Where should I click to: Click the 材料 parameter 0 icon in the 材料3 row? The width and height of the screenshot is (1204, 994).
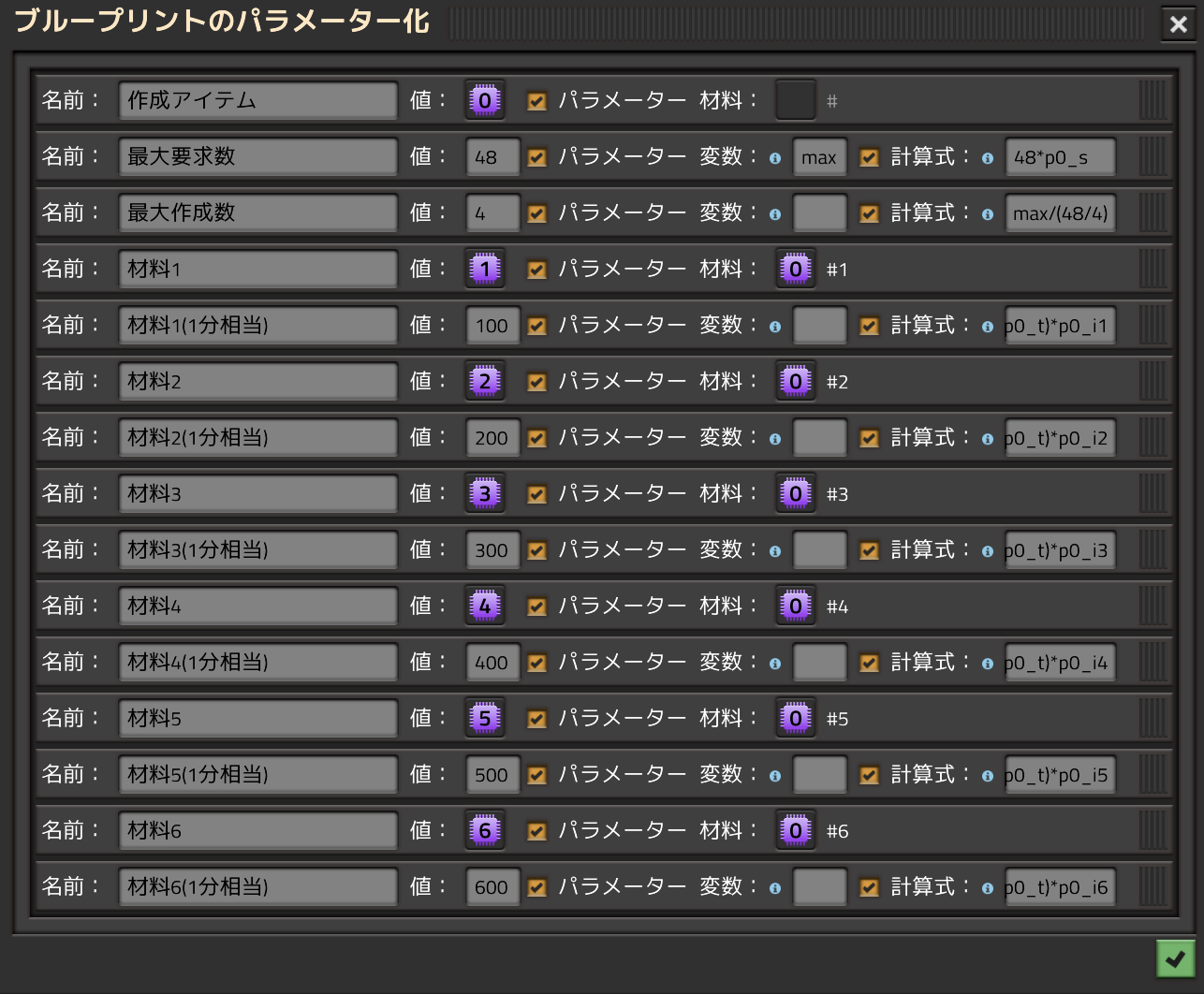click(796, 493)
